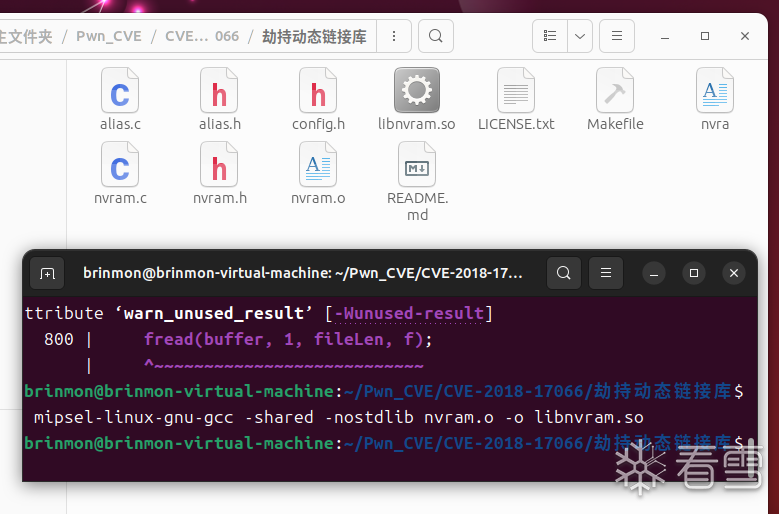Screen dimensions: 779x514
Task: Open the file manager hamburger menu
Action: pos(617,36)
